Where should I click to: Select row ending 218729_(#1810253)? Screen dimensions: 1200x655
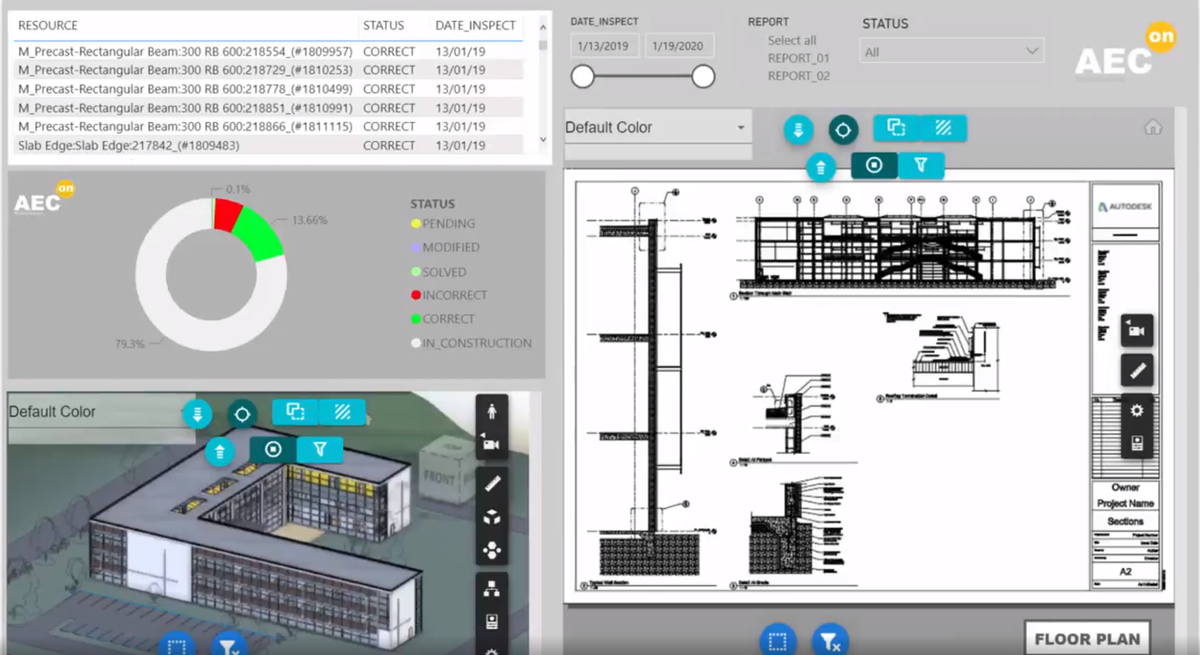[x=268, y=70]
